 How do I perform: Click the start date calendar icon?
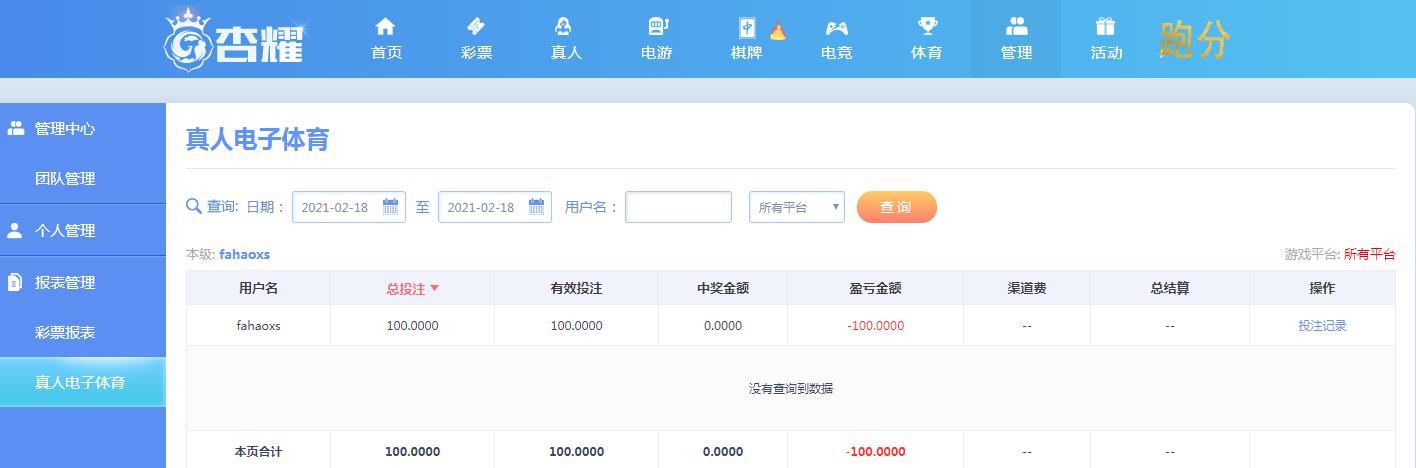(390, 207)
